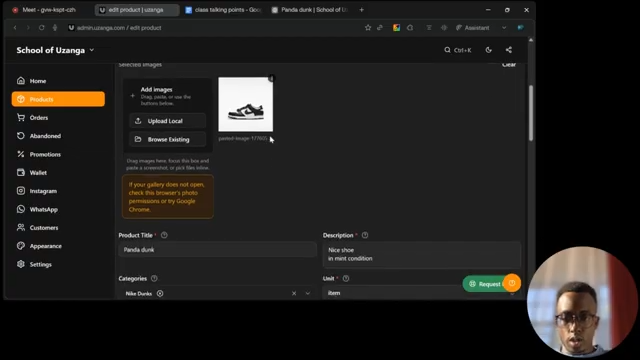Expand the Categories dropdown chevron
The width and height of the screenshot is (640, 360).
click(x=308, y=293)
